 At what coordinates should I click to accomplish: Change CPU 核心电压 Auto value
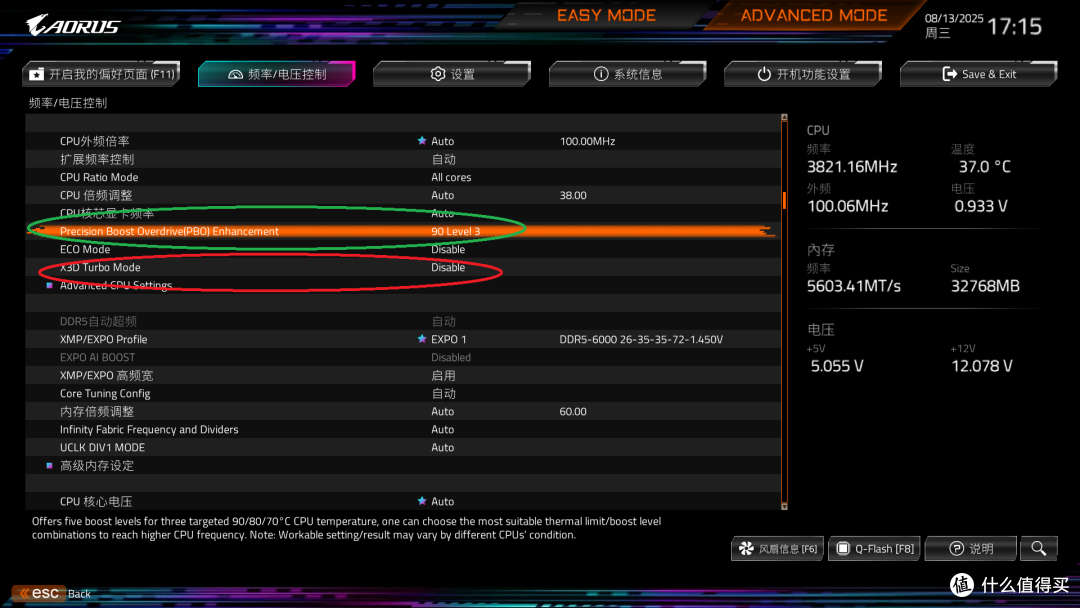(442, 501)
